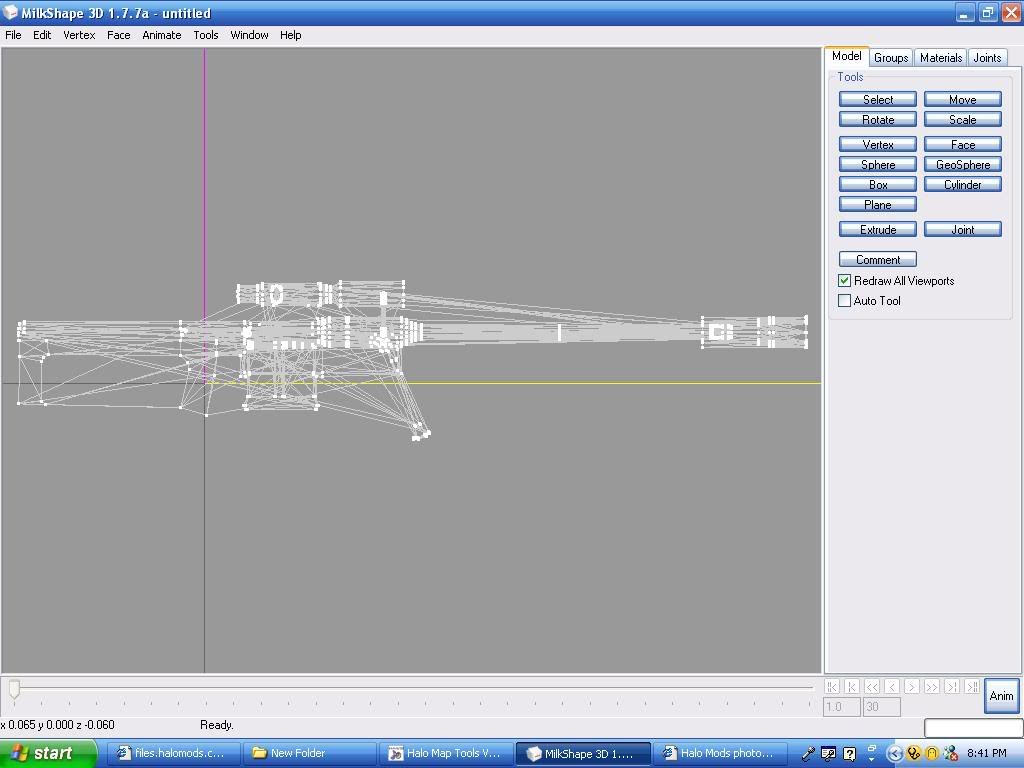
Task: Activate the Select tool button
Action: [878, 99]
